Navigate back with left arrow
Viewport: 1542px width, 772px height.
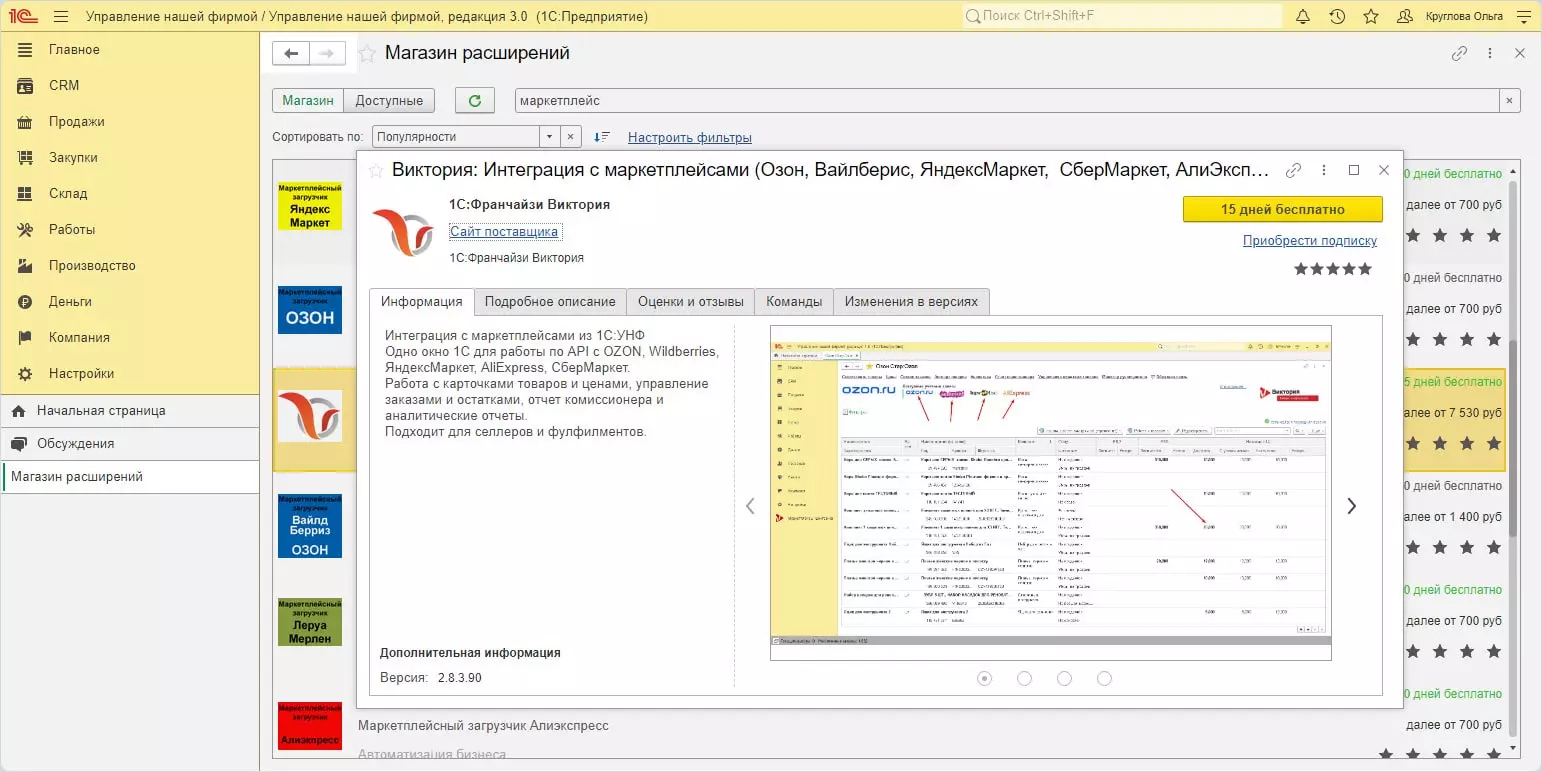291,54
